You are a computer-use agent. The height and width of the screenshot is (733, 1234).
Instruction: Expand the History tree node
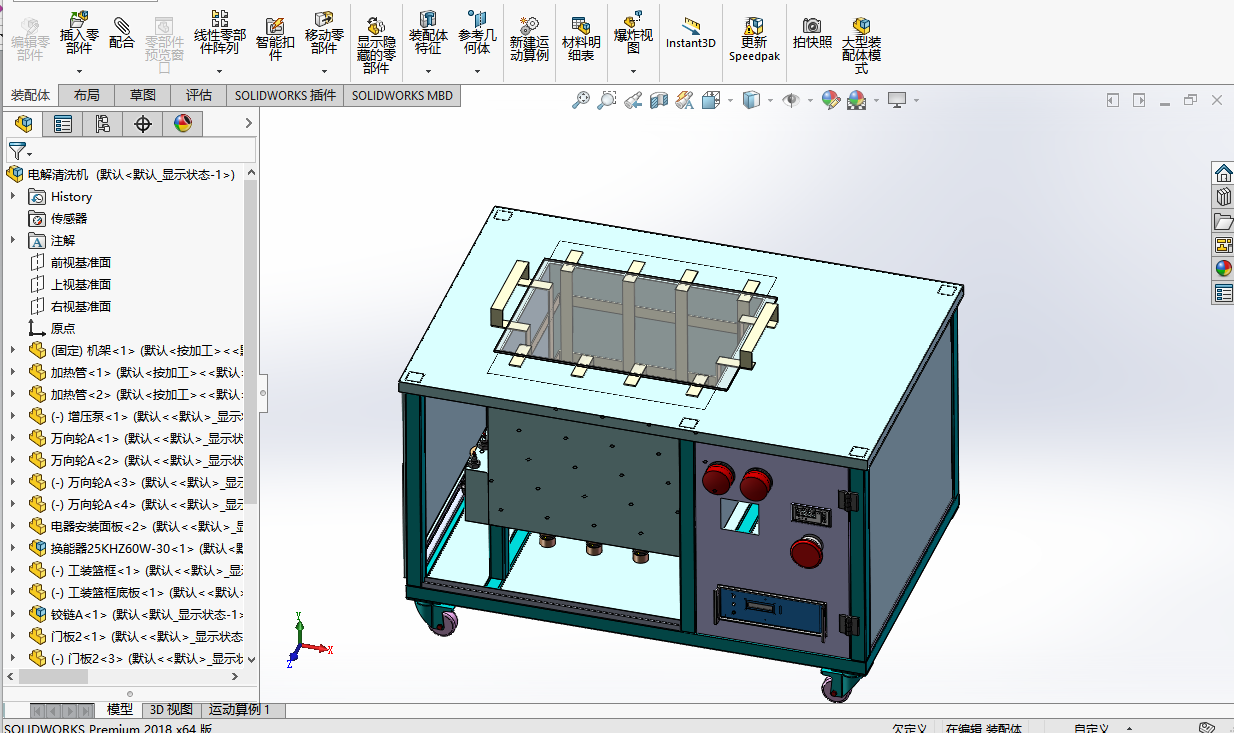click(13, 196)
